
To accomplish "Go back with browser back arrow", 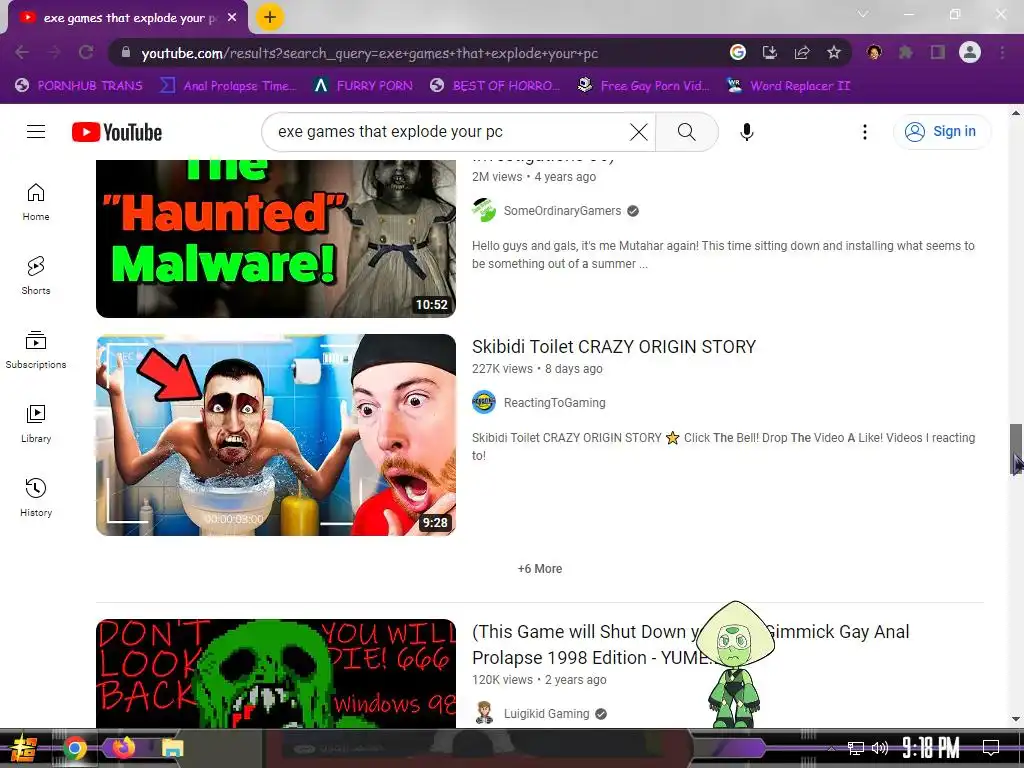I will pyautogui.click(x=22, y=52).
